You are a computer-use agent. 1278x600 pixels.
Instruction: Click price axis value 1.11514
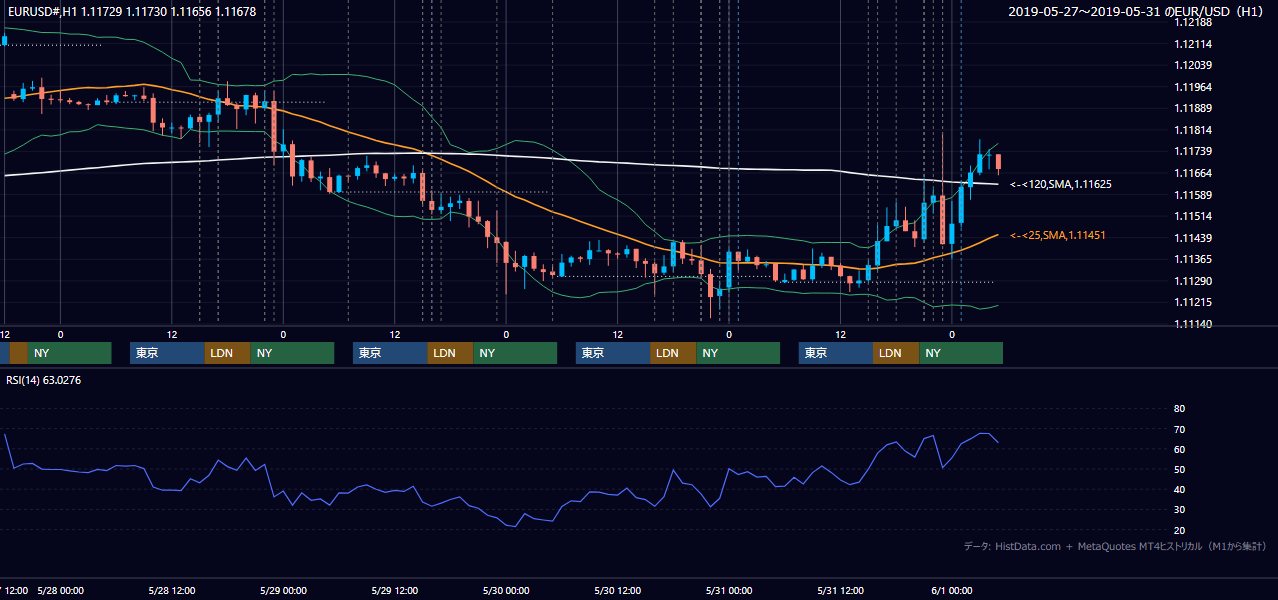click(1192, 216)
